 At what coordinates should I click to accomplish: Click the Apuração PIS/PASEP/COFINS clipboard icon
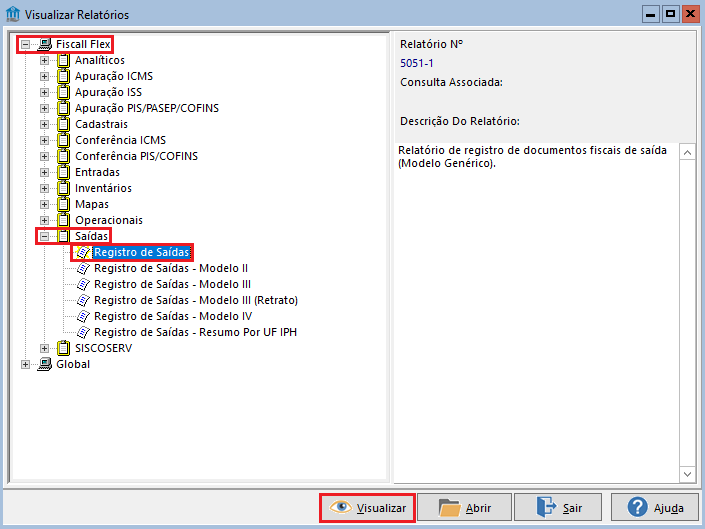tap(64, 108)
